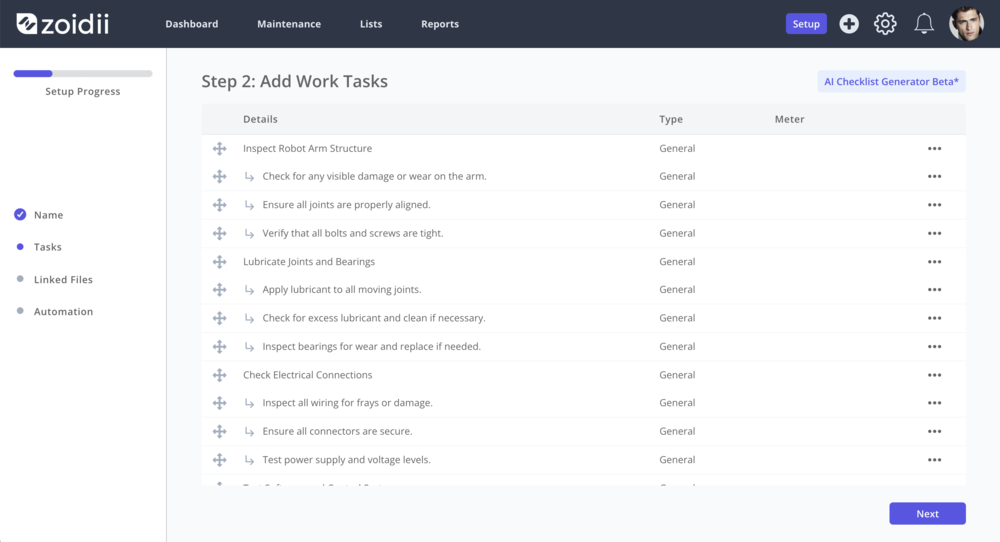The width and height of the screenshot is (1000, 542).
Task: Select the completed Name step checkmark
Action: [x=20, y=214]
